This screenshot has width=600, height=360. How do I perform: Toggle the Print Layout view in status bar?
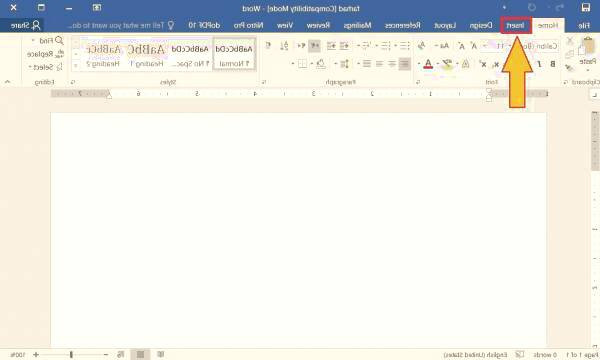click(x=140, y=355)
